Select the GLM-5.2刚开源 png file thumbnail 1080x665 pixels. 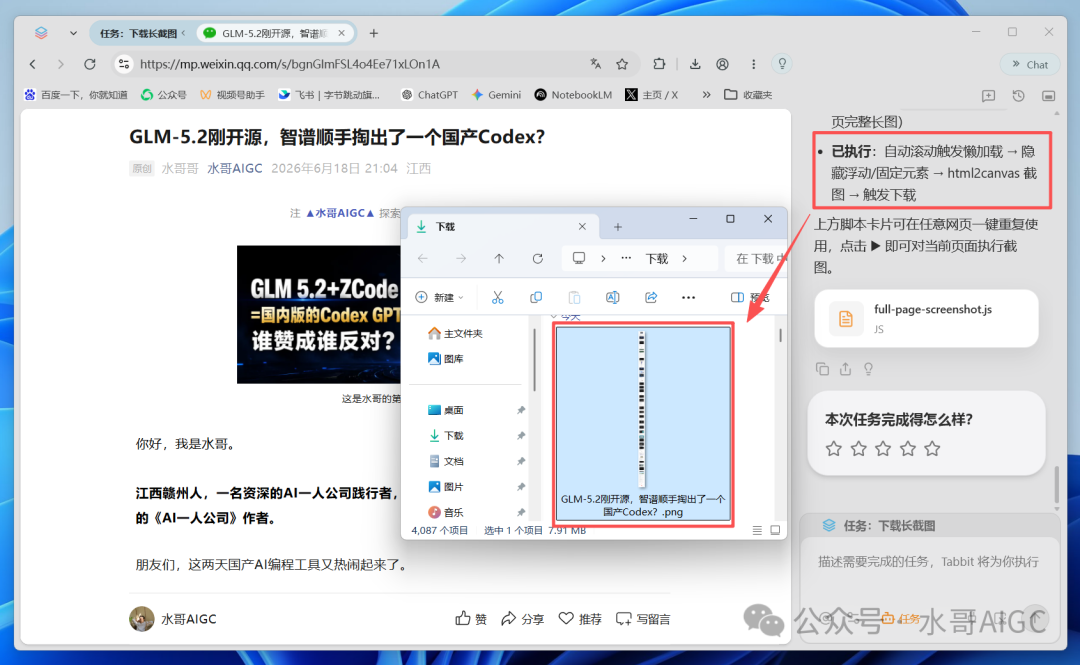tap(643, 424)
